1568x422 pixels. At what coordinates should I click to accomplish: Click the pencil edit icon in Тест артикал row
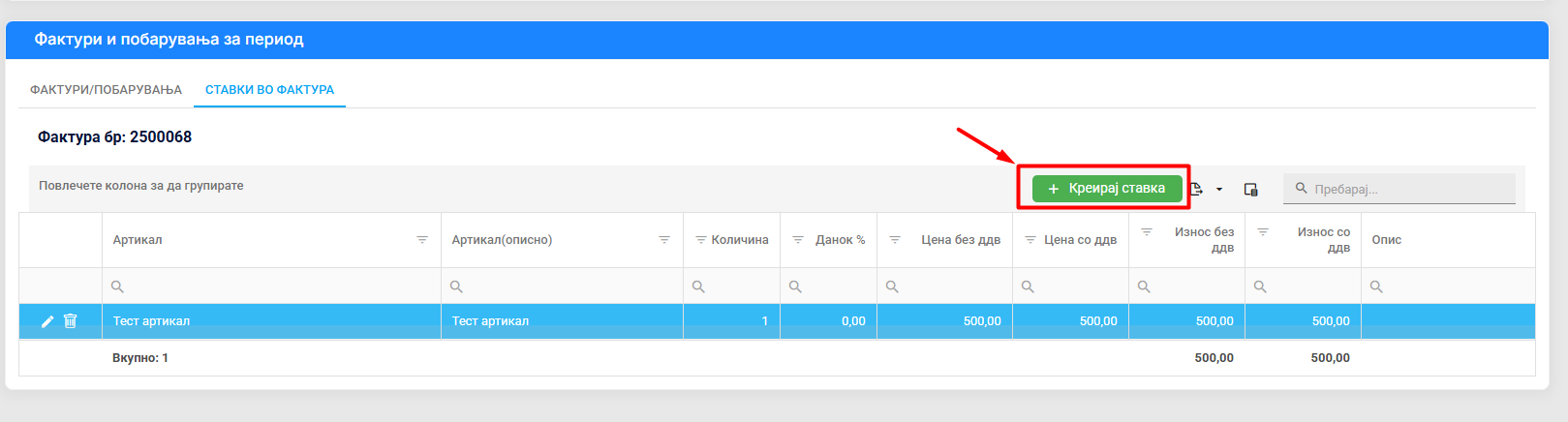click(47, 321)
